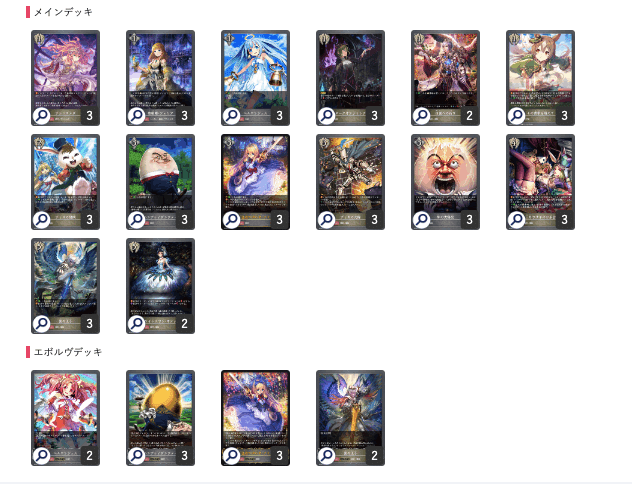This screenshot has height=484, width=632.
Task: Open the dark sorcerer card thumbnail
Action: point(350,78)
